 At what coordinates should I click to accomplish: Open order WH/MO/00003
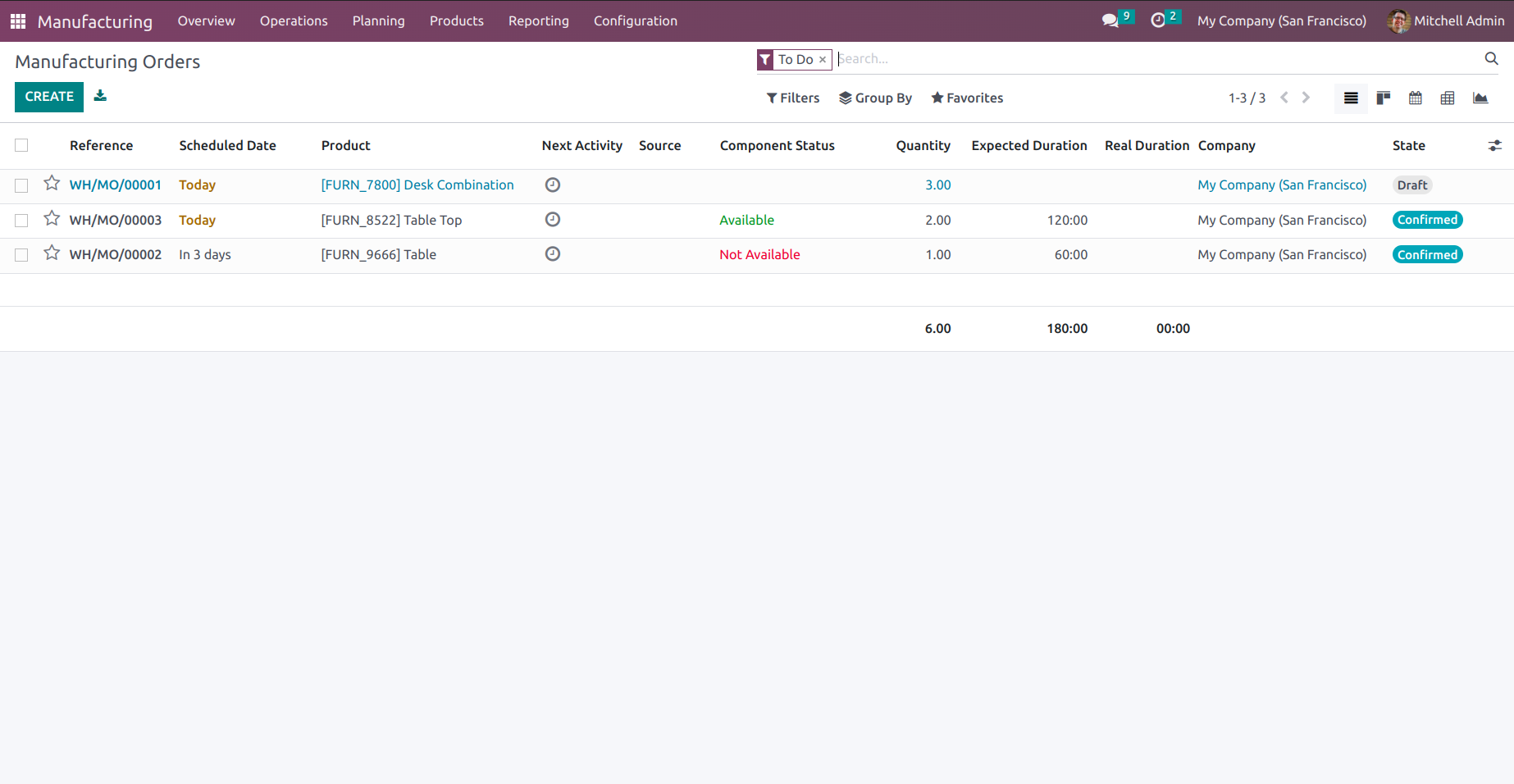[x=116, y=221]
